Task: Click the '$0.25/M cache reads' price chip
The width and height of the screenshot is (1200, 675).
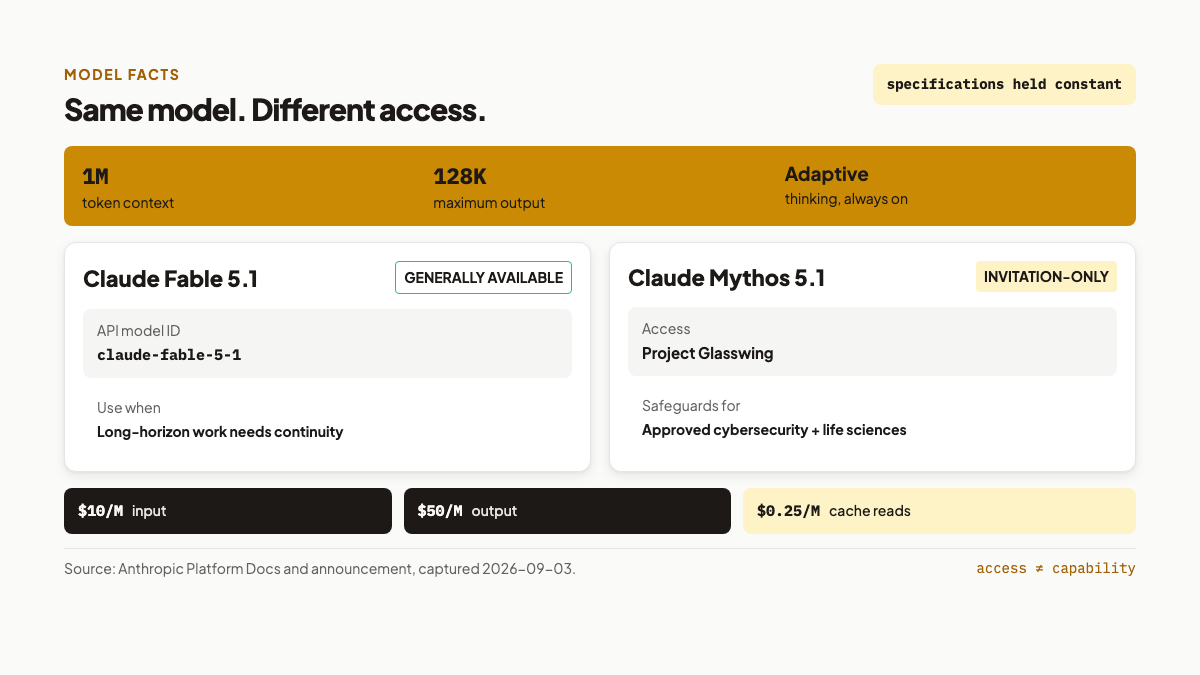Action: (939, 511)
